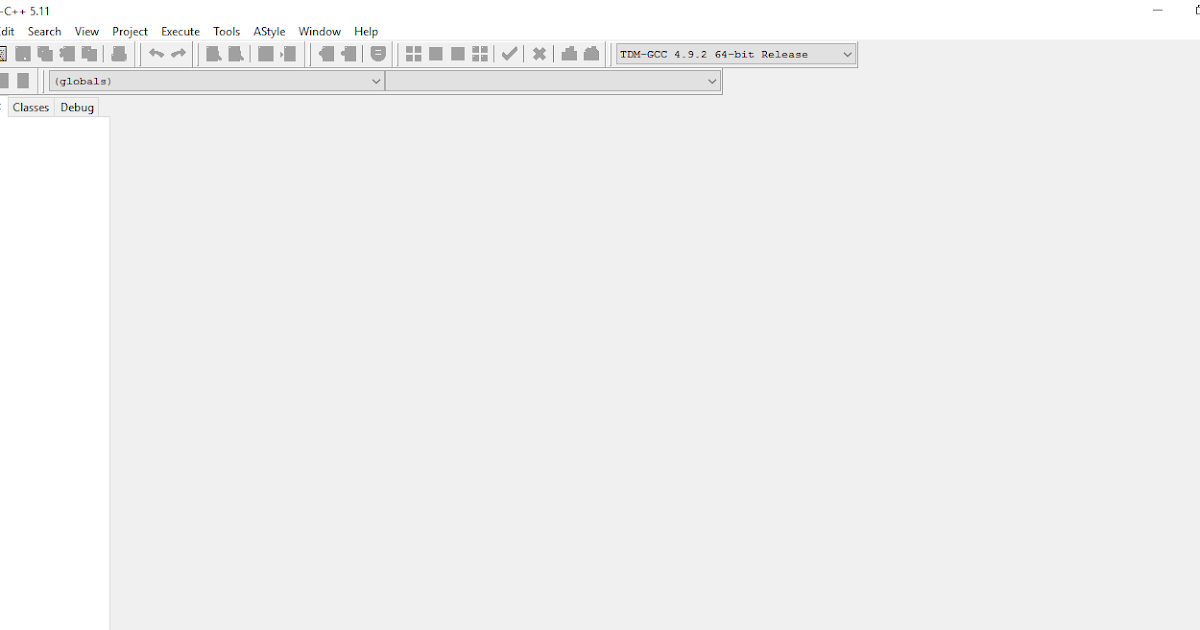Click the Compile and Run icon
Screen dimensions: 1200x630
[x=263, y=54]
